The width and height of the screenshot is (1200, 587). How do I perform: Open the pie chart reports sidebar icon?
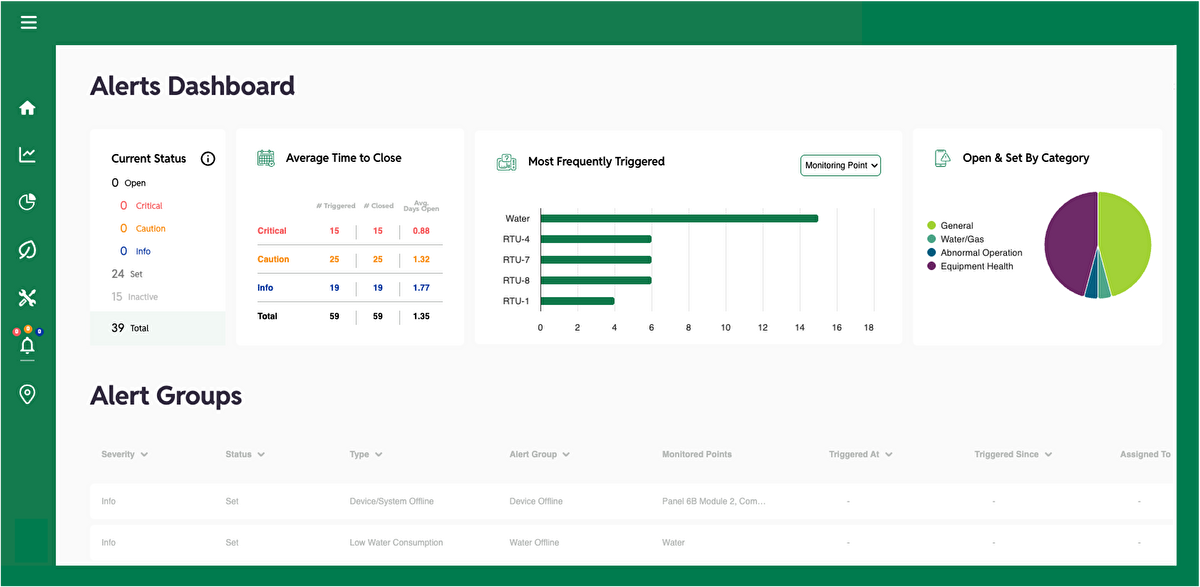click(27, 202)
